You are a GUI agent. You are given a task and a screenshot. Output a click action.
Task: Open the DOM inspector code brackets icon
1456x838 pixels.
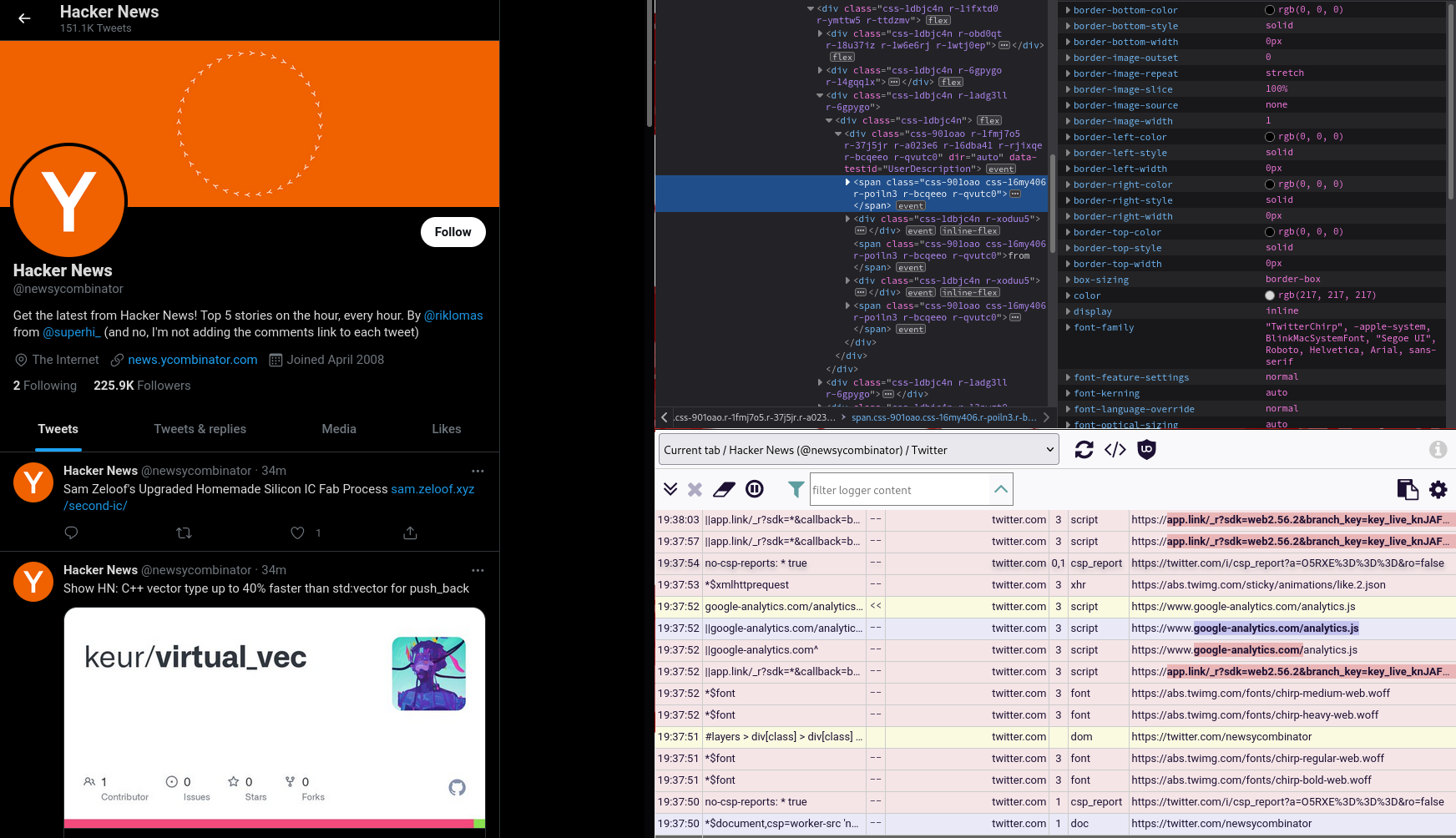pyautogui.click(x=1115, y=450)
